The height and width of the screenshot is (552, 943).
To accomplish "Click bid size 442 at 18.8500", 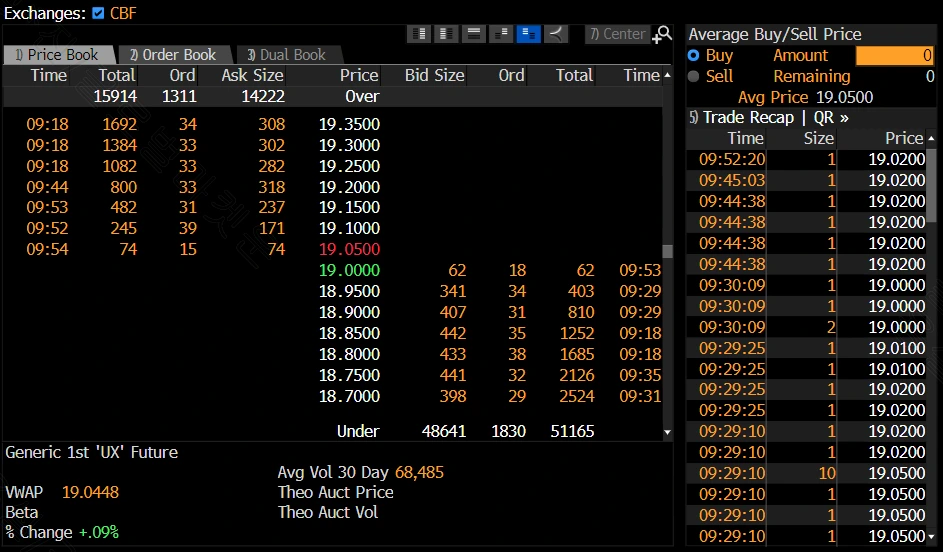I will click(452, 333).
